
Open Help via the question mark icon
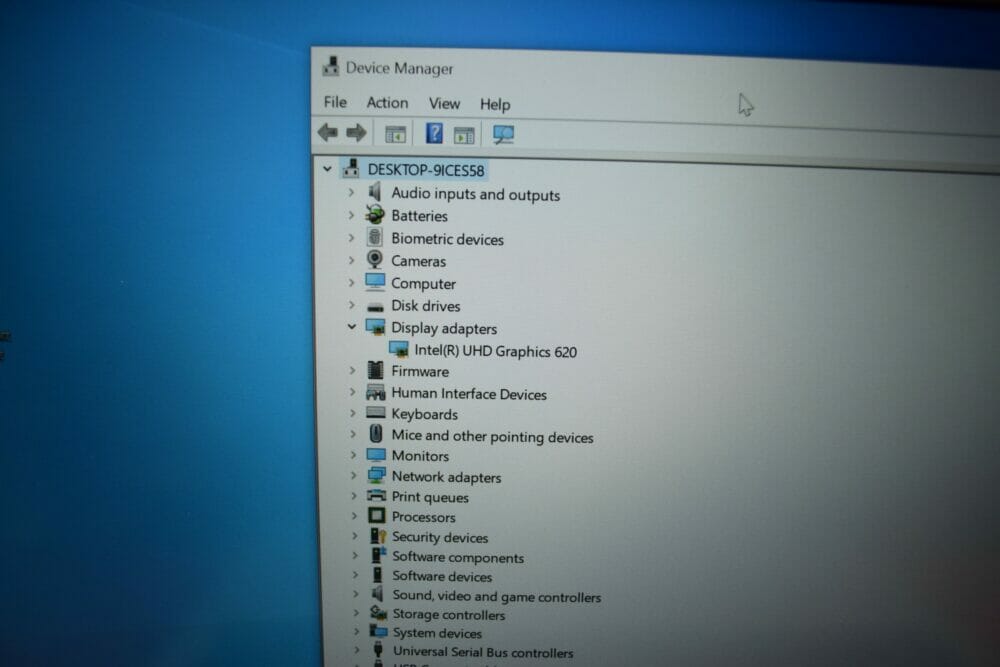point(434,133)
